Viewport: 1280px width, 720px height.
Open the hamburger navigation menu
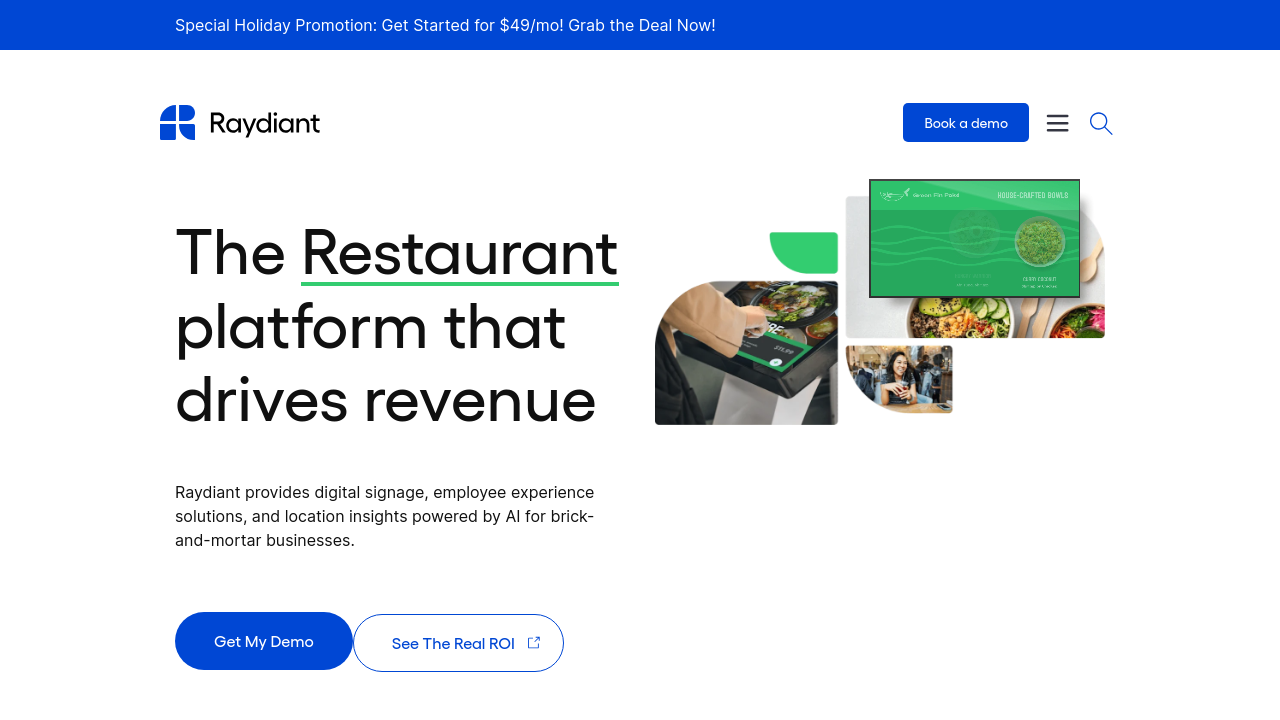[1057, 123]
